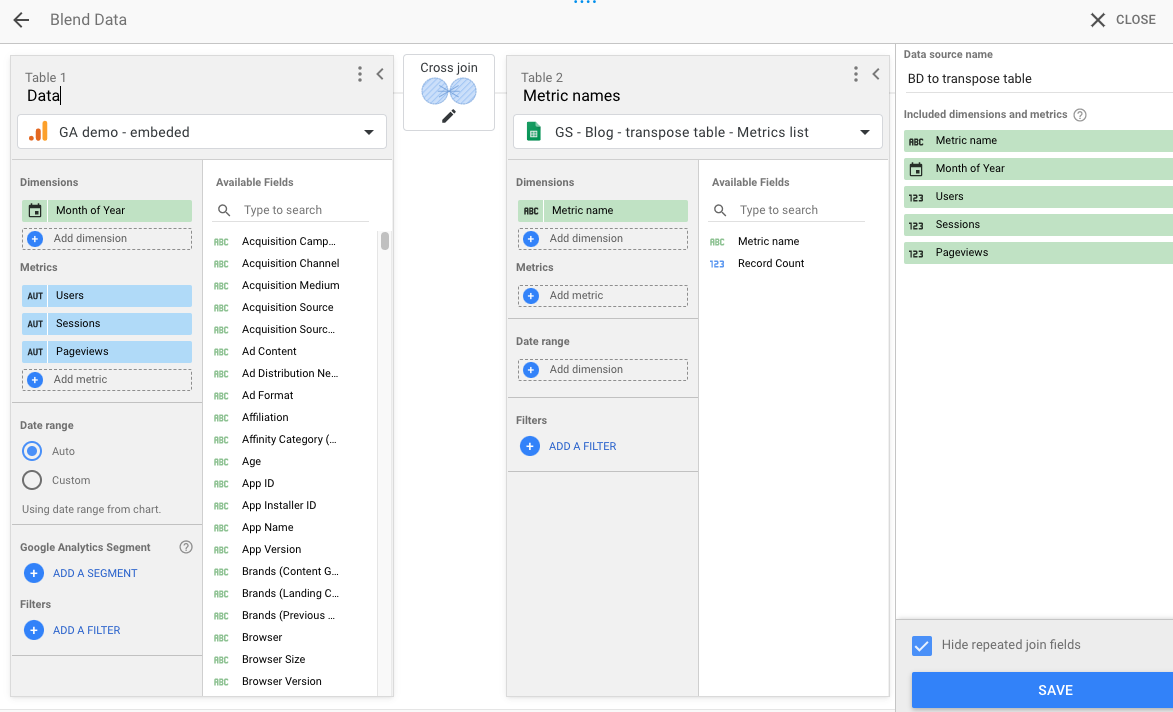Toggle Hide repeated join fields checkbox
Image resolution: width=1173 pixels, height=712 pixels.
(x=922, y=645)
